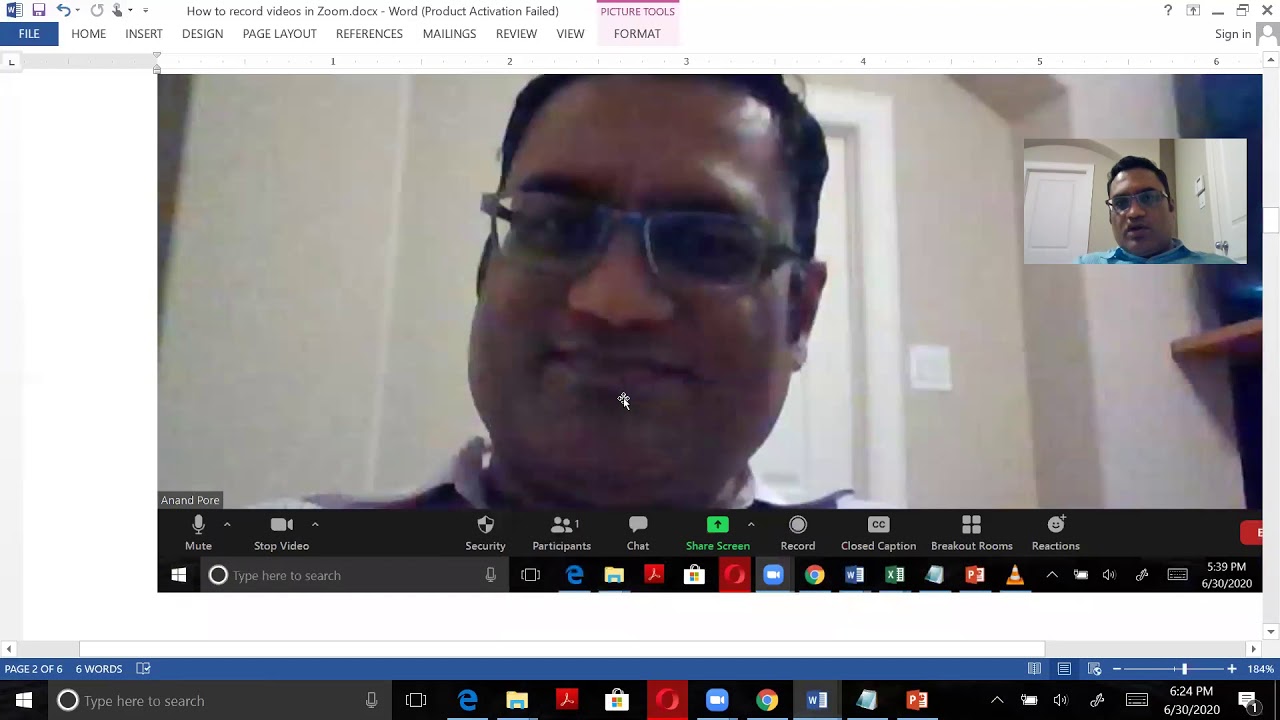The image size is (1280, 720).
Task: Select the embedded Zoom meeting picture
Action: point(709,333)
